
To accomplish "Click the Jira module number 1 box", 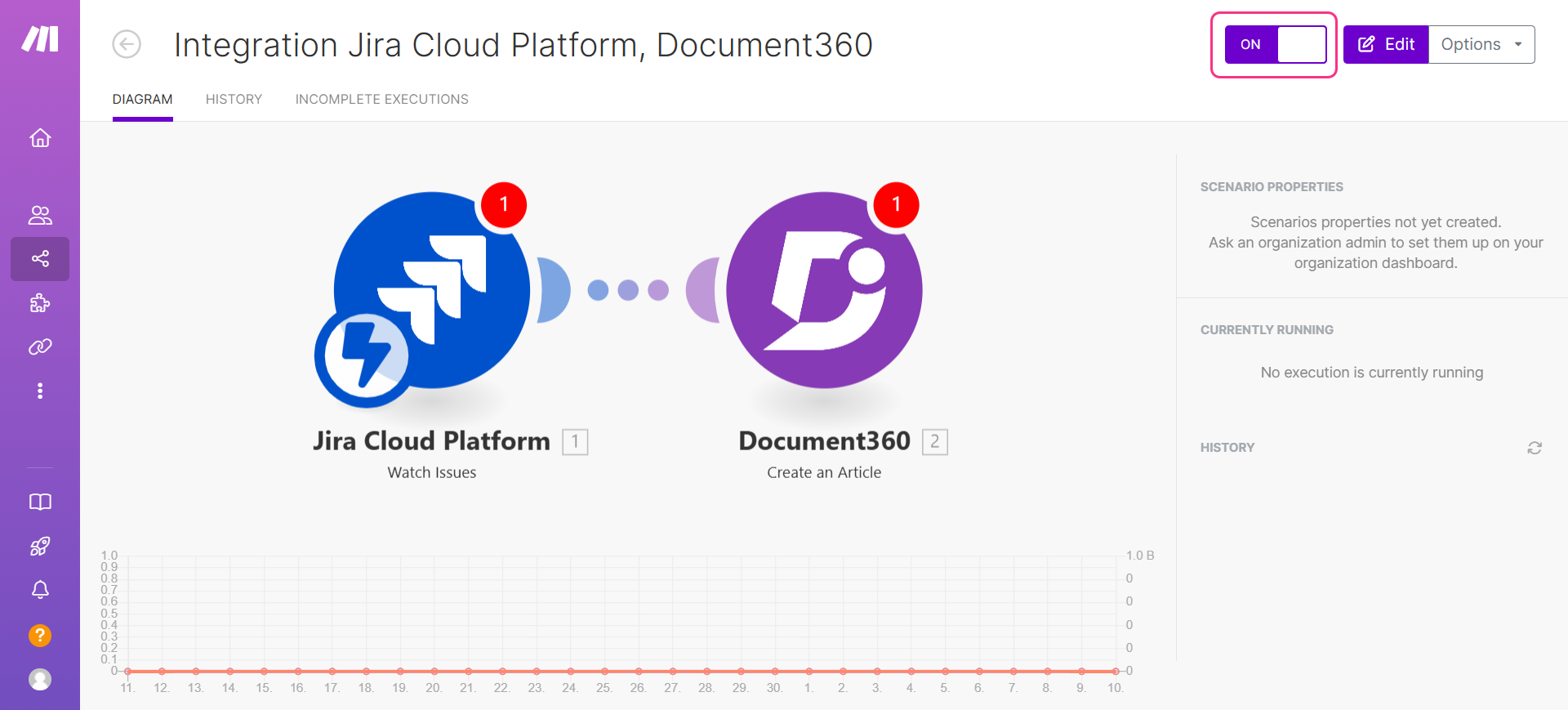I will click(x=575, y=442).
